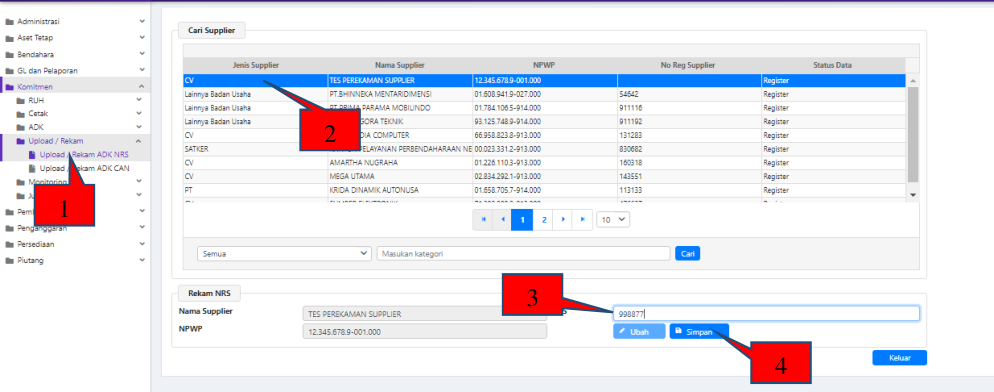Expand the GL dan Pelaporan menu

(141, 70)
